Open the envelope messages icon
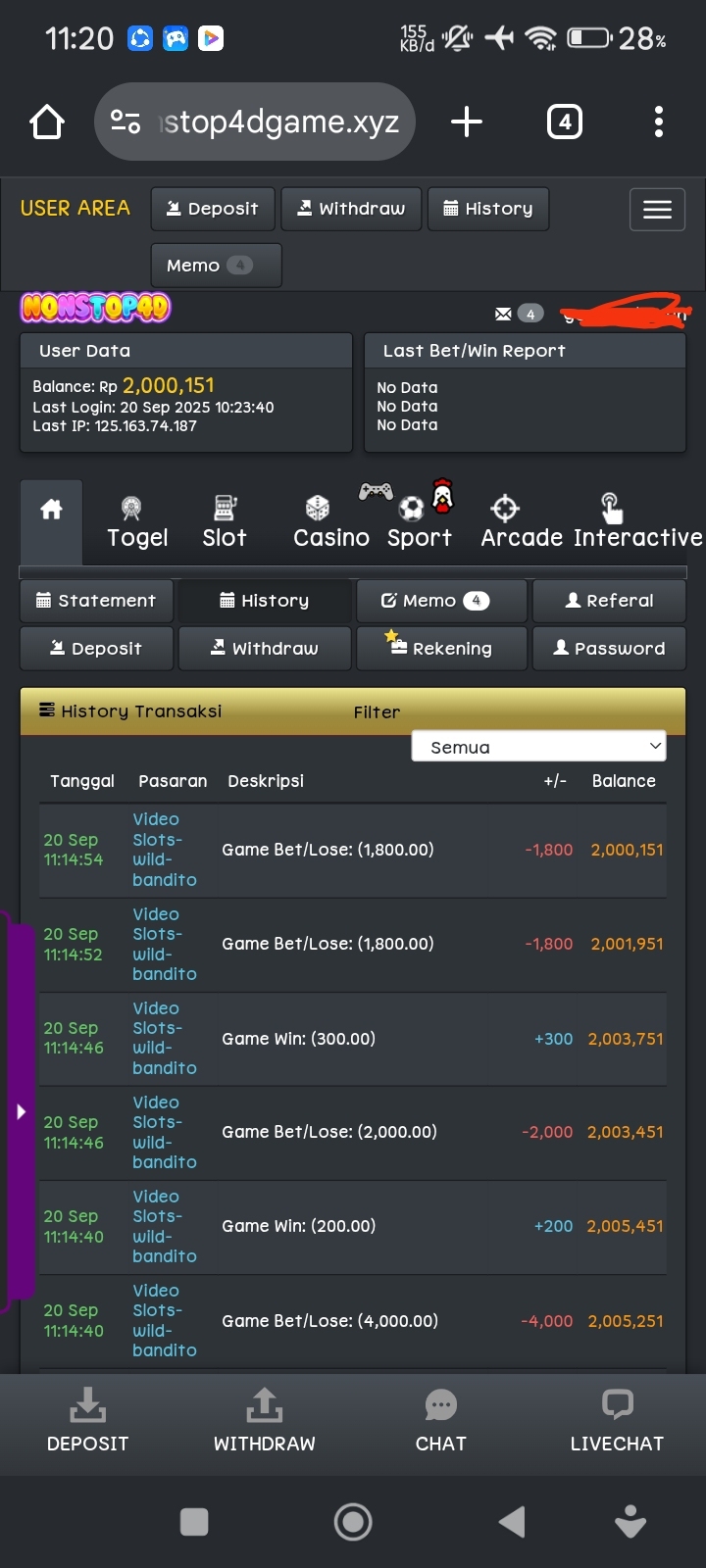 point(504,314)
